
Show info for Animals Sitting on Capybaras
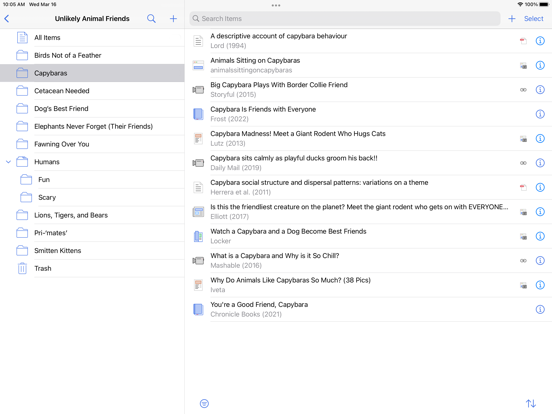(540, 65)
